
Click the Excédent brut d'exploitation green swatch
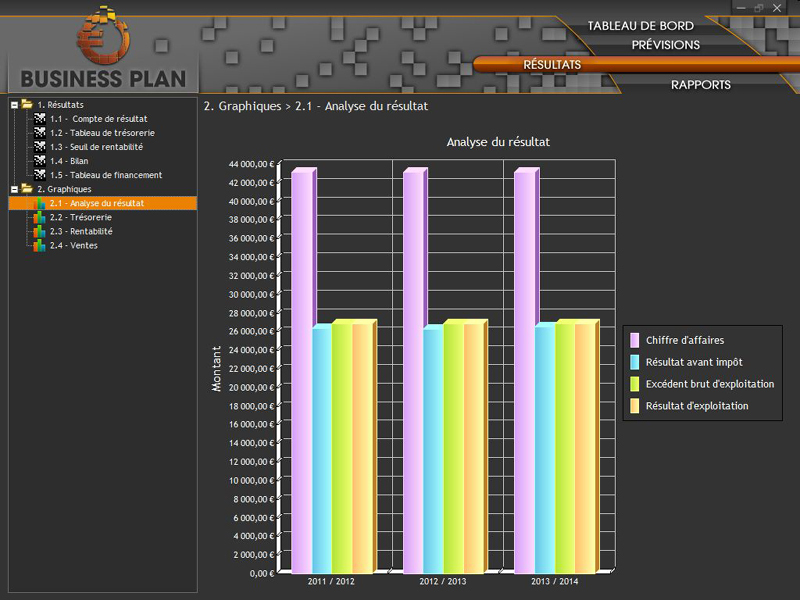(634, 384)
